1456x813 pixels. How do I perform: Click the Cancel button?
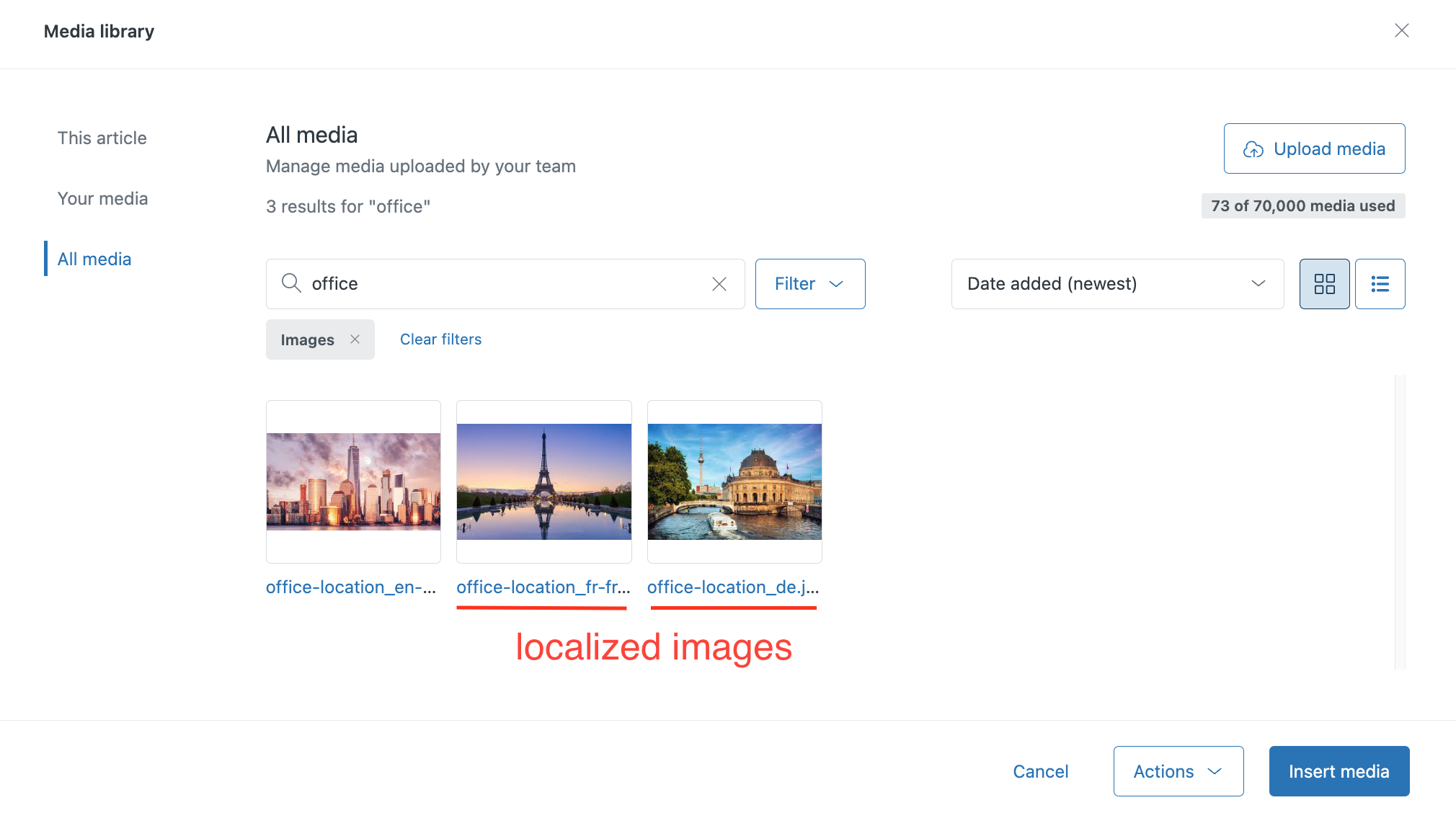pos(1040,771)
